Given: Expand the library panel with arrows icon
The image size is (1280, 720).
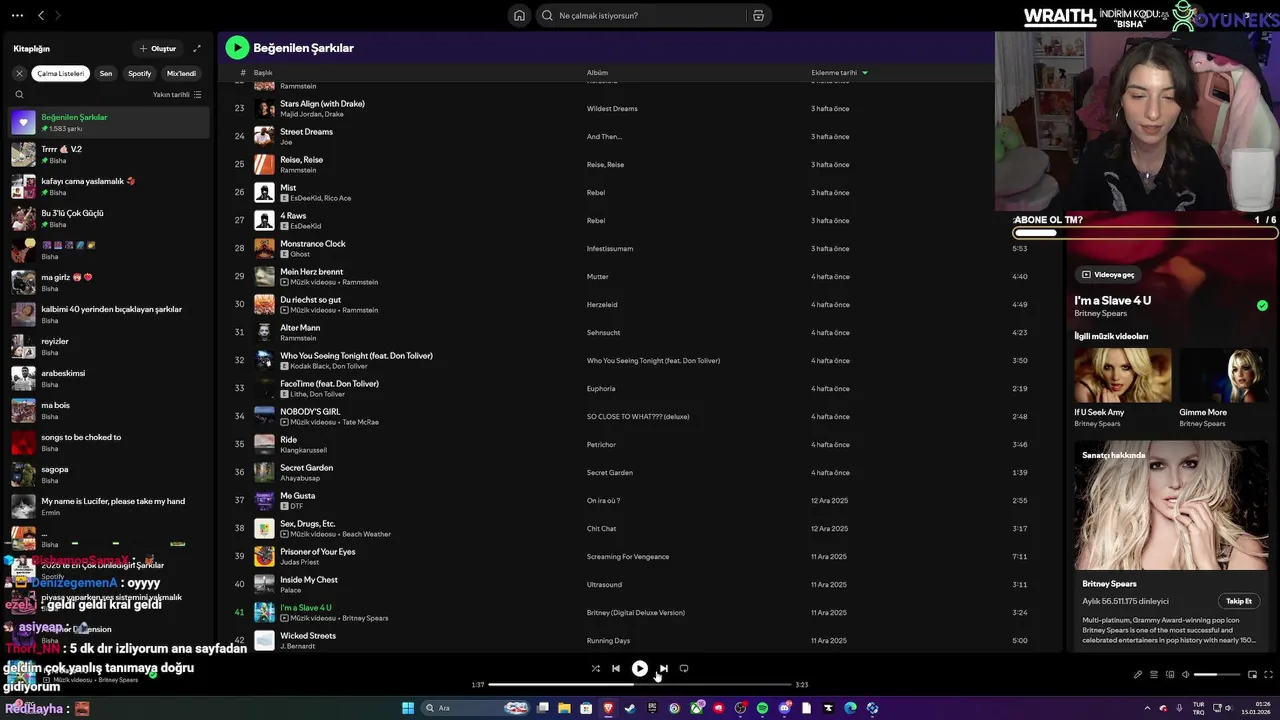Looking at the screenshot, I should click(x=197, y=48).
